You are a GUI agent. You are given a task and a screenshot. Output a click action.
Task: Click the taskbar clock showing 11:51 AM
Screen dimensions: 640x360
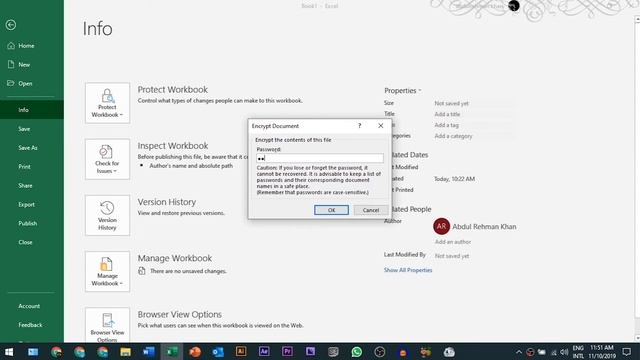pos(602,352)
